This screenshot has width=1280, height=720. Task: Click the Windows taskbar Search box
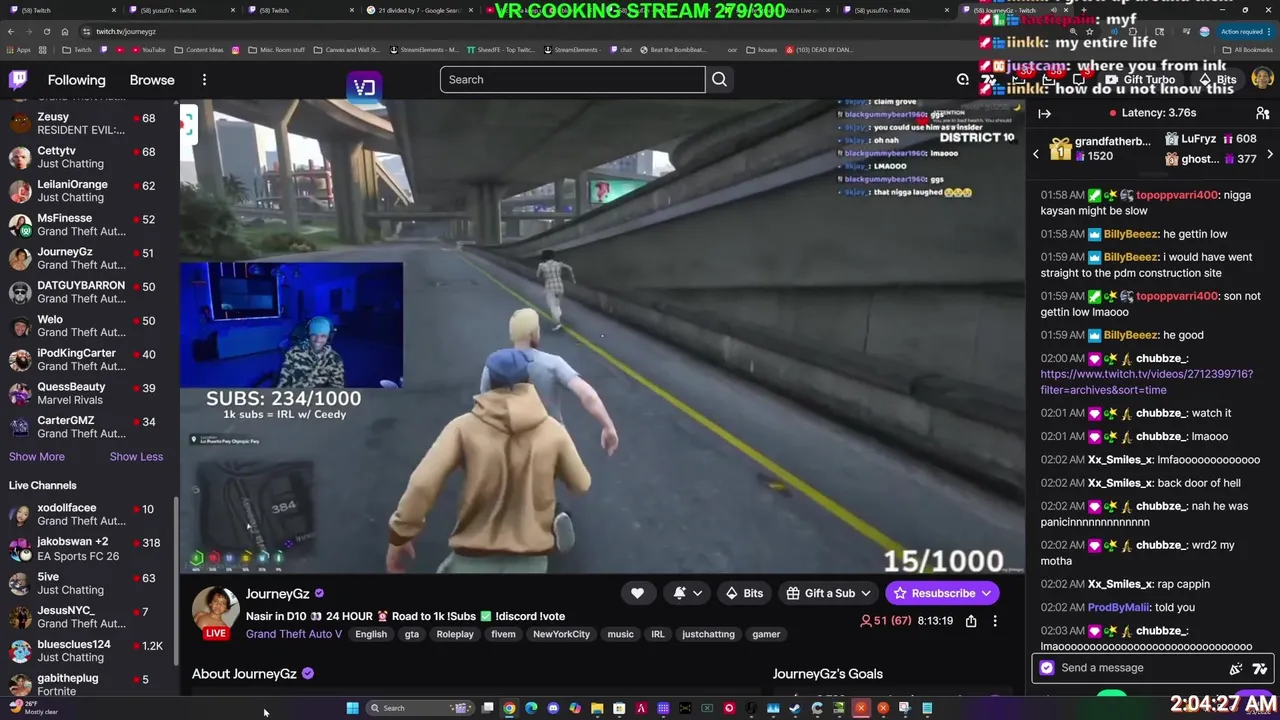point(419,708)
